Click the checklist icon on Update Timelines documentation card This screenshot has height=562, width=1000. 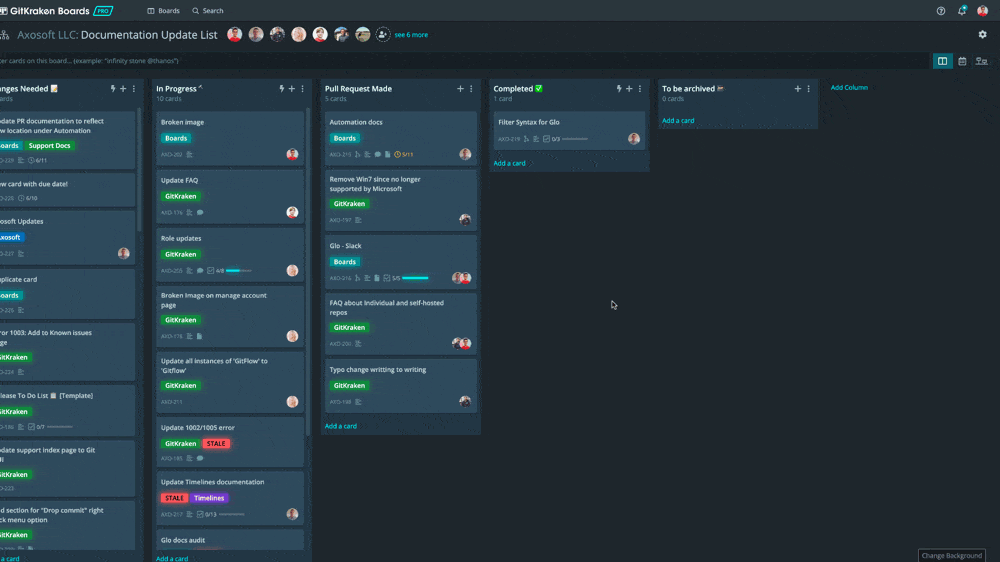[200, 514]
